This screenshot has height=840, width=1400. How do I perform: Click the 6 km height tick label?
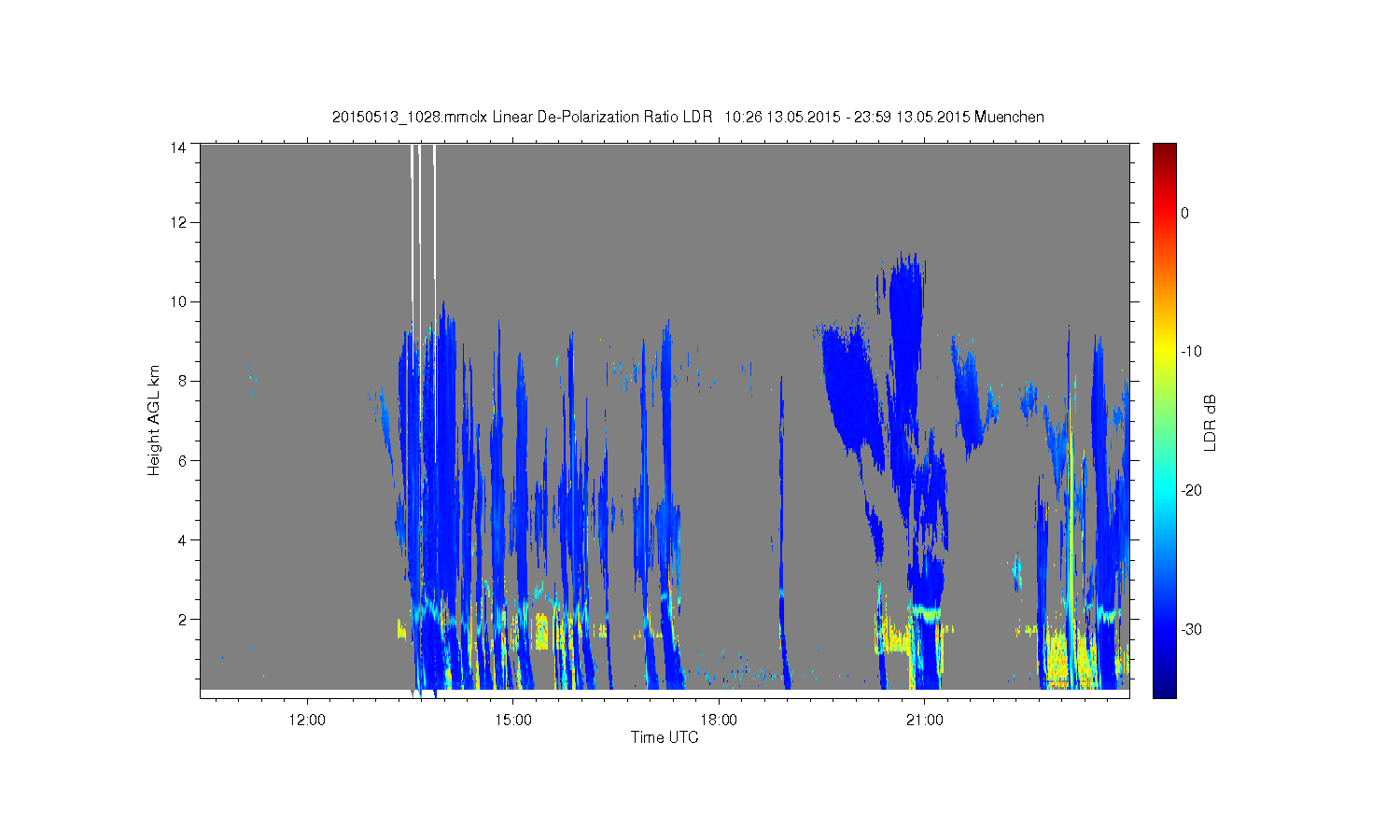click(182, 460)
